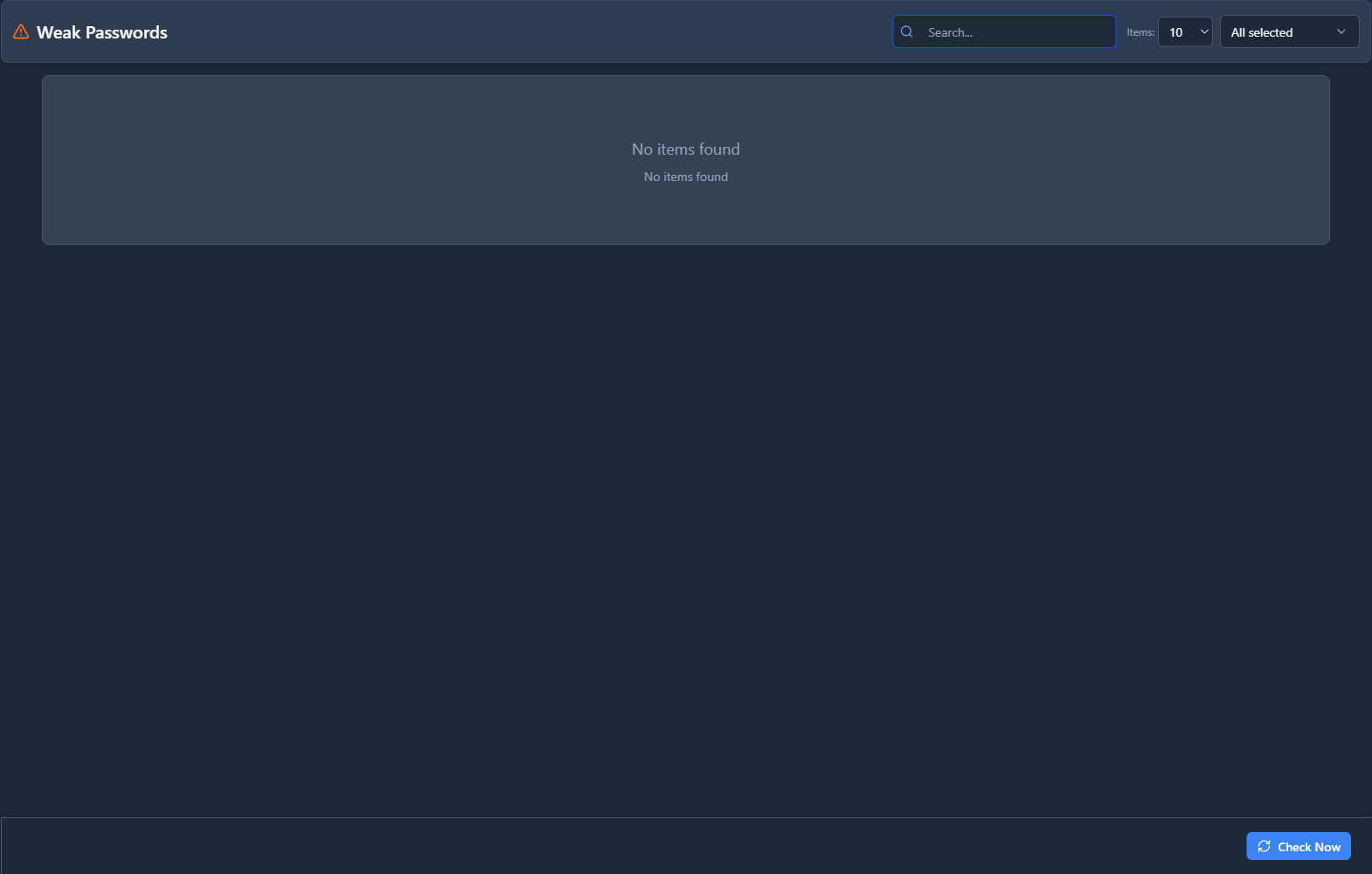
Task: Focus the Search... input field
Action: pyautogui.click(x=1014, y=32)
